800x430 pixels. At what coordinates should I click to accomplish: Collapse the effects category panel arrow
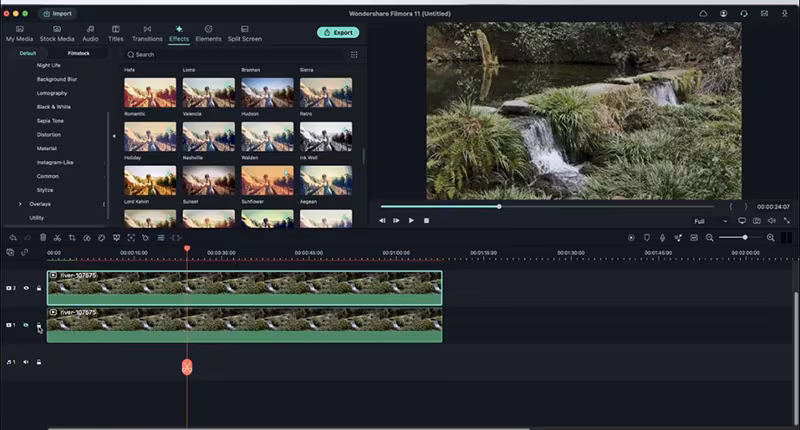coord(114,136)
